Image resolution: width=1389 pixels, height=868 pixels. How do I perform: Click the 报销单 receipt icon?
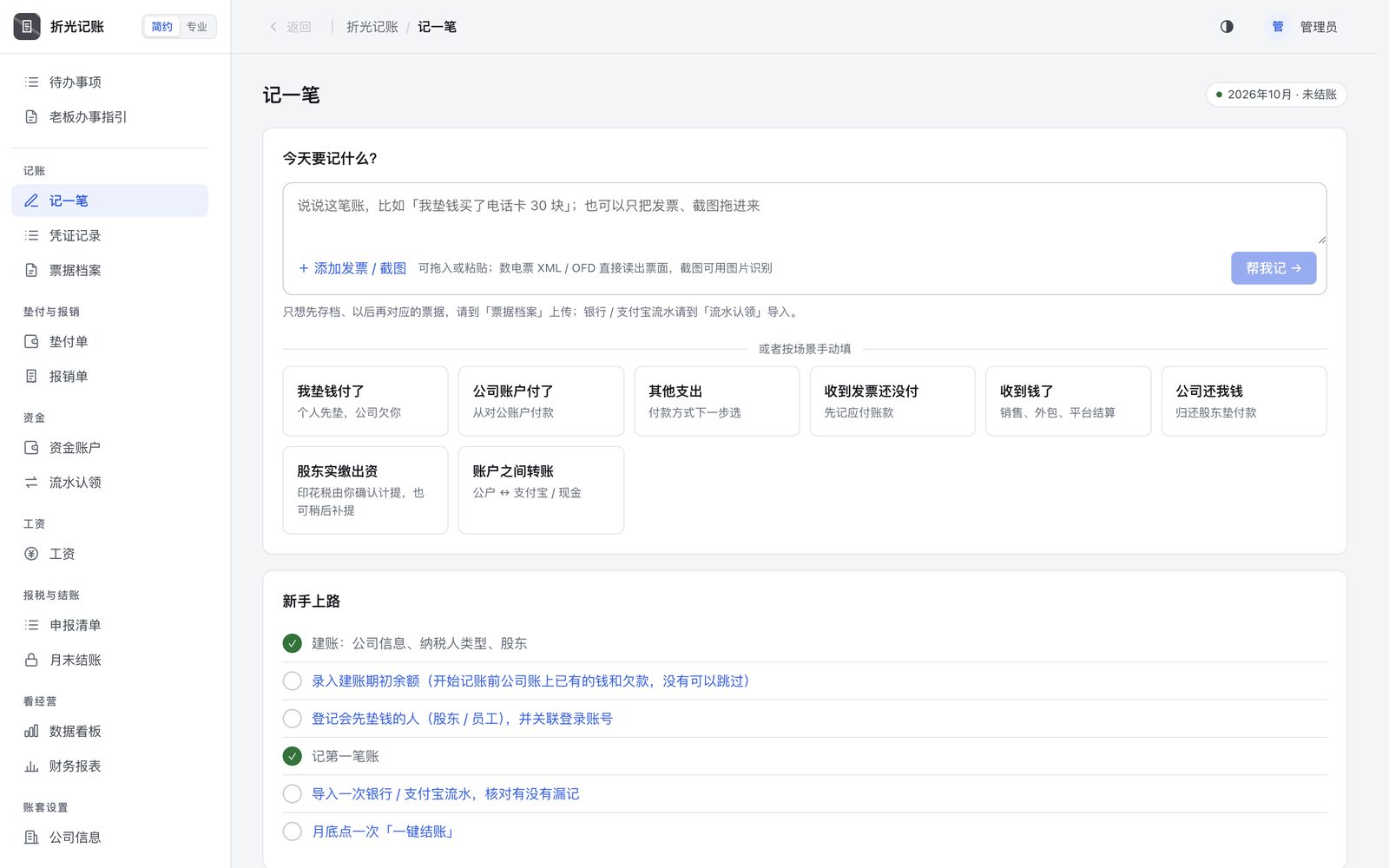pyautogui.click(x=31, y=376)
